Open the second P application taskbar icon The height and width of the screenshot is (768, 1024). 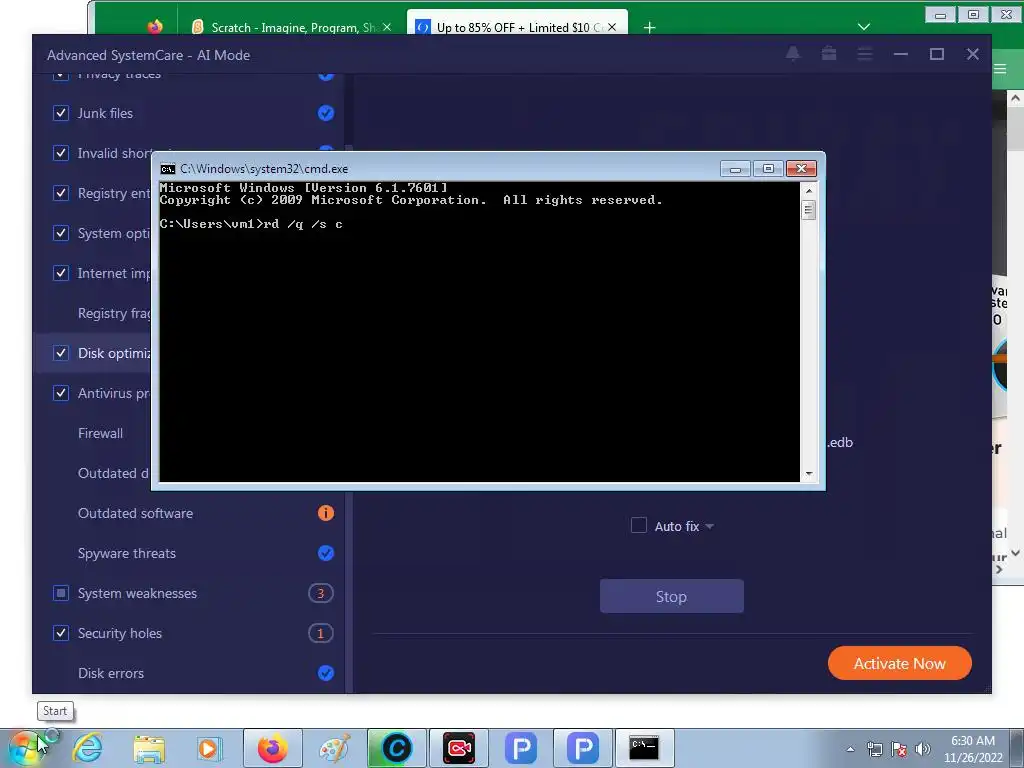[583, 748]
